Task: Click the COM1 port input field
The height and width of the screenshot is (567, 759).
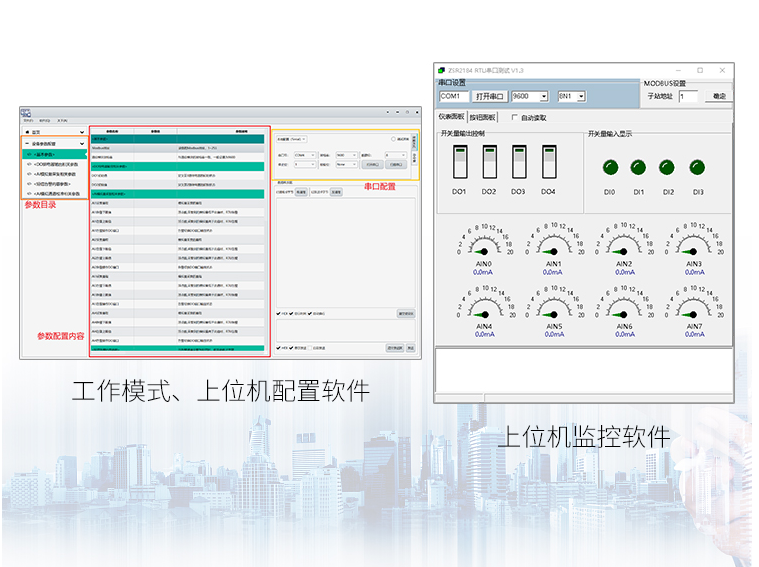Action: click(x=454, y=96)
